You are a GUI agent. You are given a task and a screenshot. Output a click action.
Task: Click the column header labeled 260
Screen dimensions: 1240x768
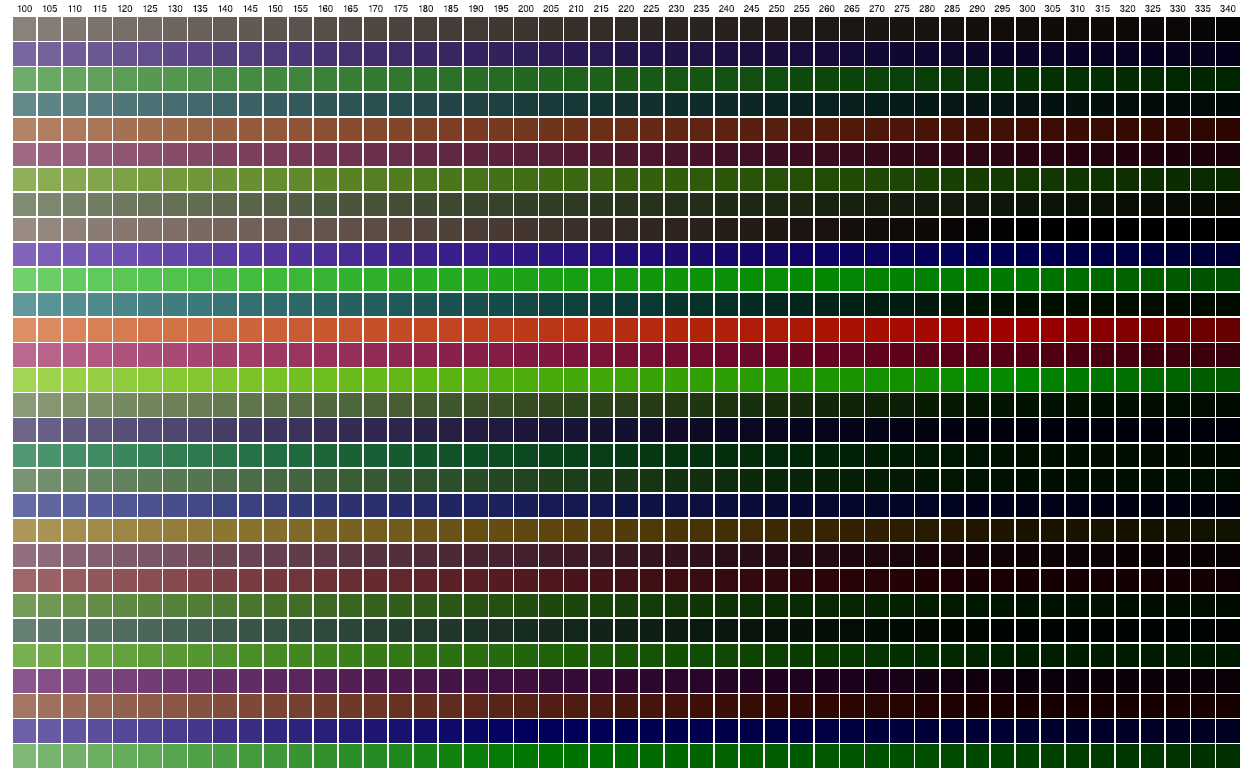point(826,9)
